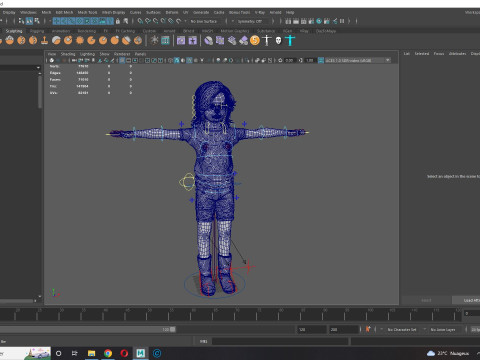
Task: Select the first orange sculpt tool on the shelf
Action: click(9, 41)
